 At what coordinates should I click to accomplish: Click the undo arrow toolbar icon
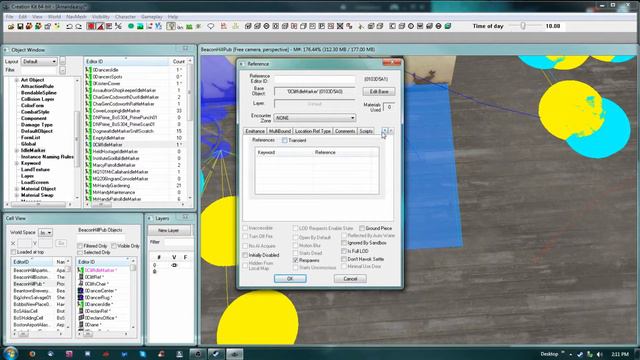pyautogui.click(x=69, y=26)
